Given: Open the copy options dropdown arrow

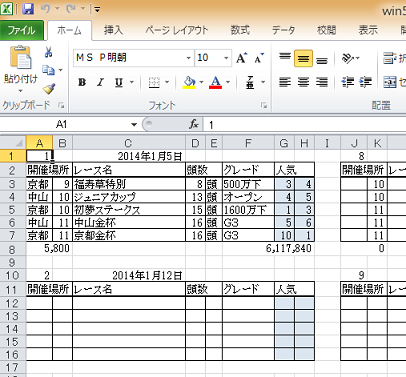Looking at the screenshot, I should click(61, 70).
